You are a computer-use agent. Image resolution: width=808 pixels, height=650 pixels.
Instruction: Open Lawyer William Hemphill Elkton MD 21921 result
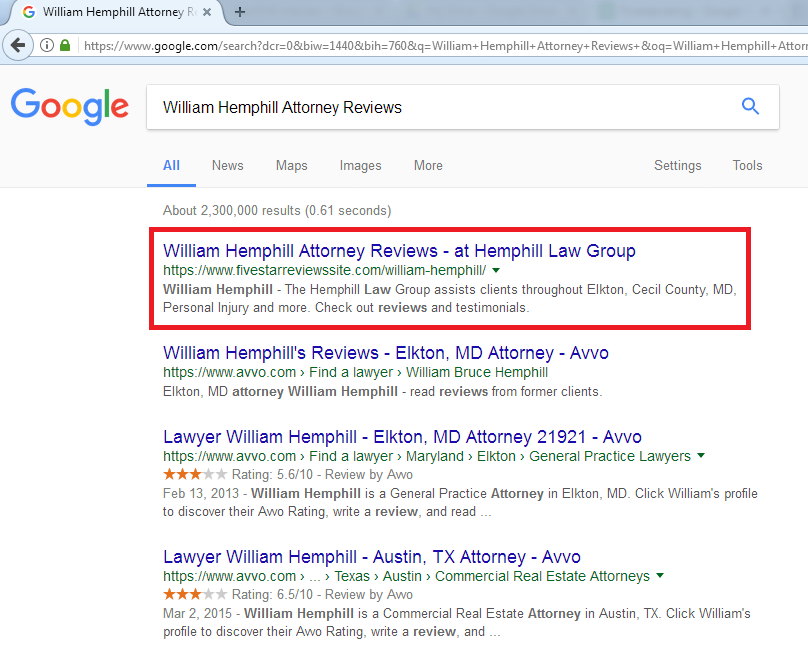pyautogui.click(x=402, y=437)
